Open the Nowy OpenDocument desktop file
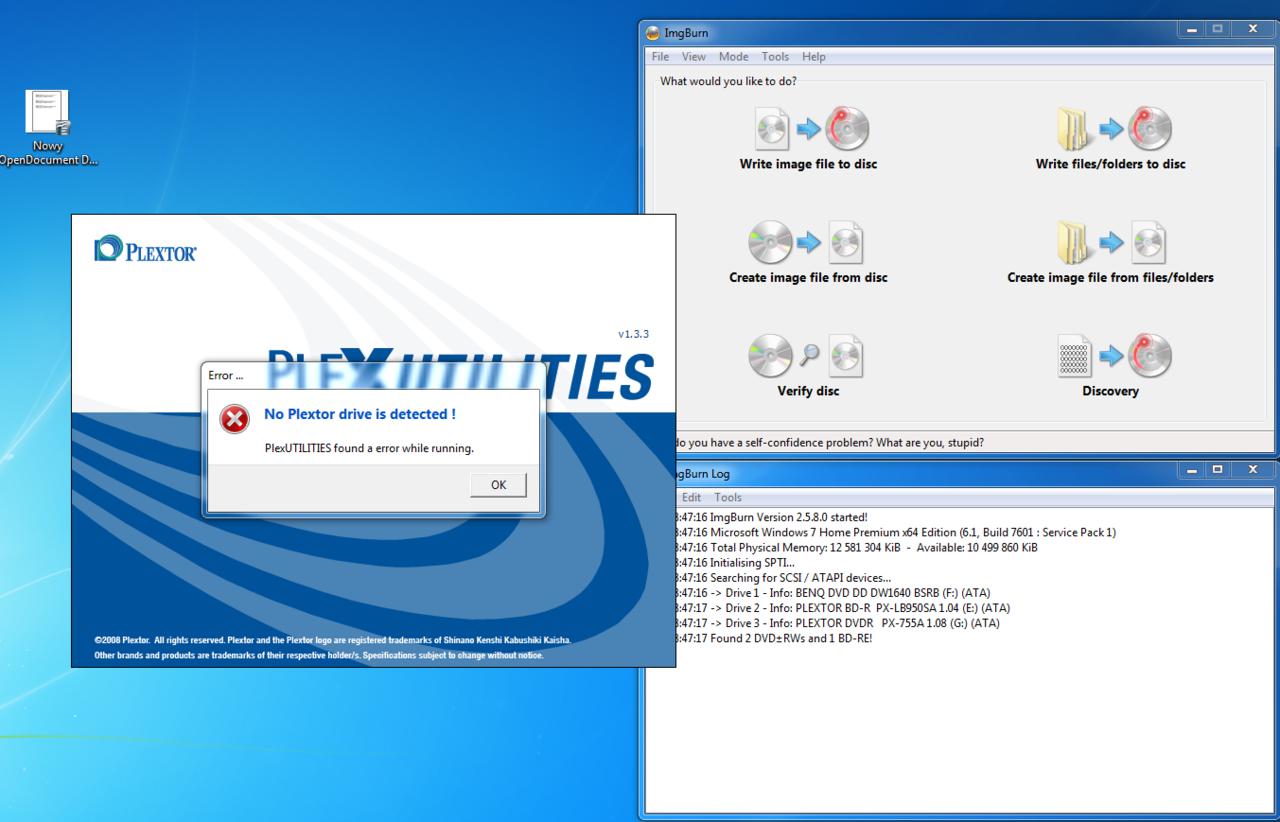 coord(48,113)
